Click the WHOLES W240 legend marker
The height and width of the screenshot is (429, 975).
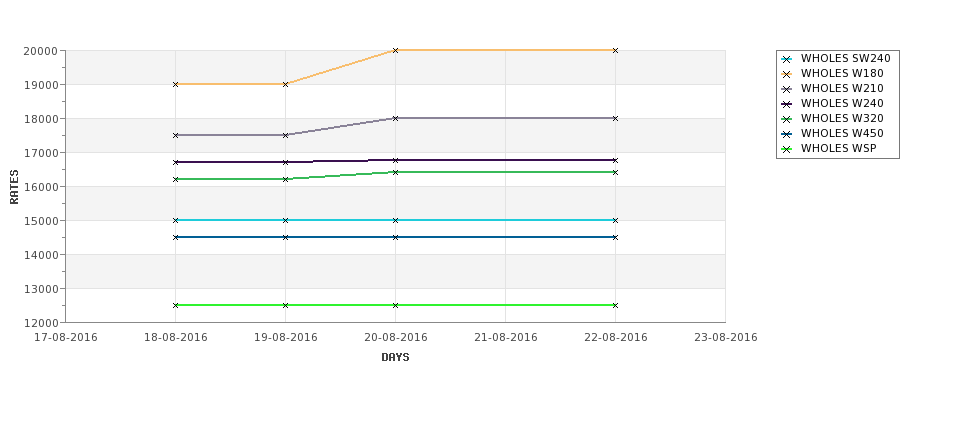pos(787,104)
